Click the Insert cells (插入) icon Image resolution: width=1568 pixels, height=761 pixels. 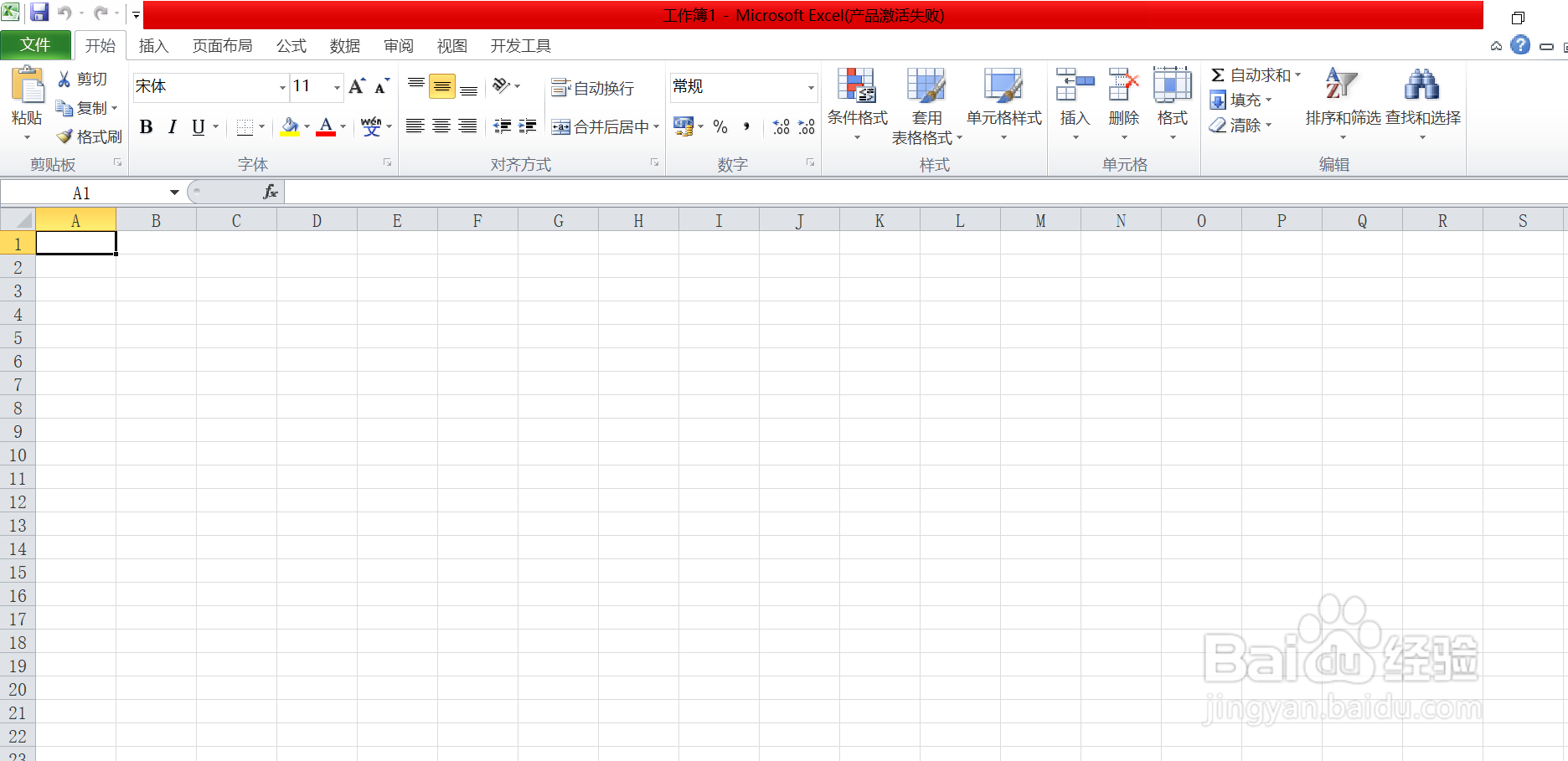tap(1075, 85)
